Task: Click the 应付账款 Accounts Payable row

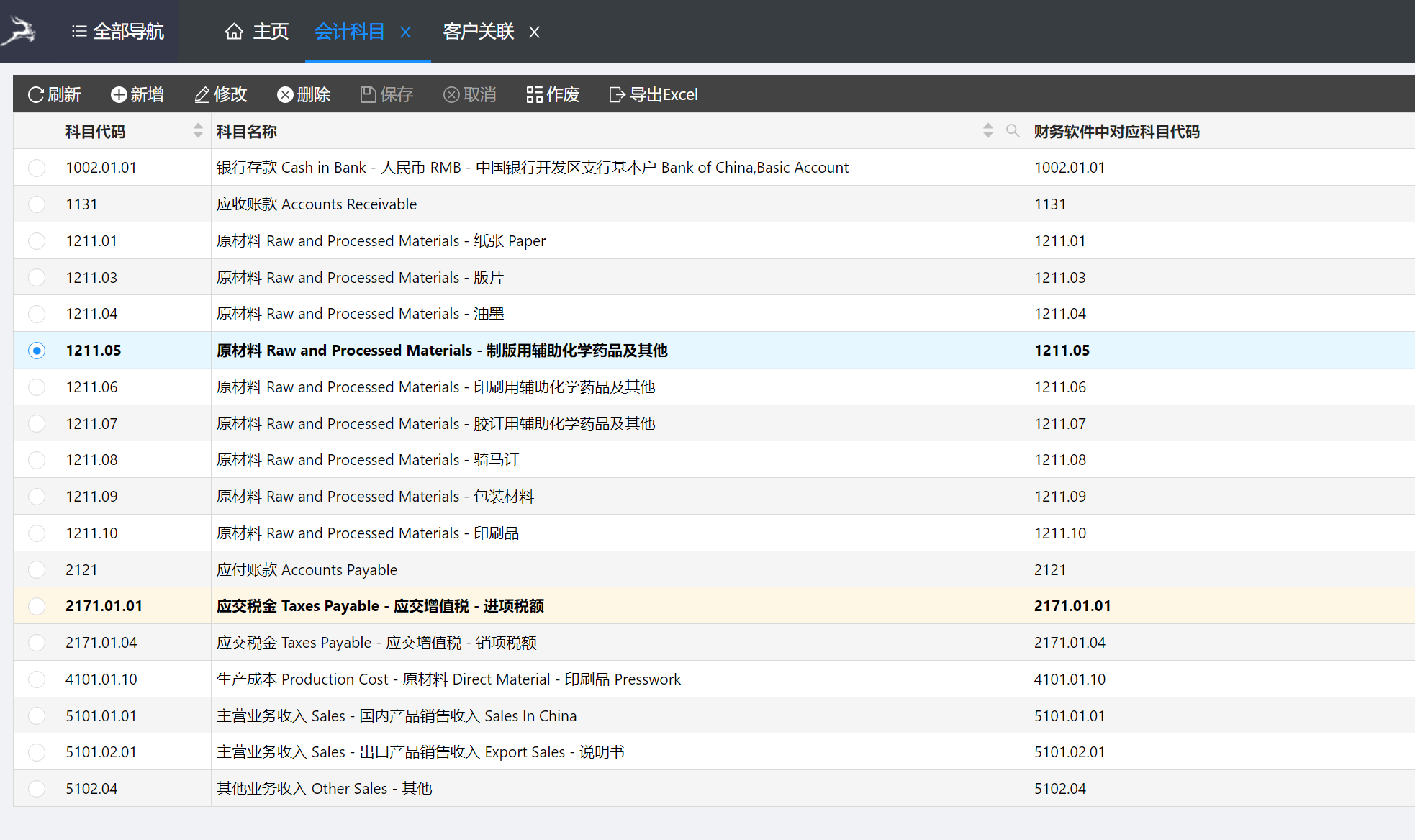Action: click(x=307, y=570)
